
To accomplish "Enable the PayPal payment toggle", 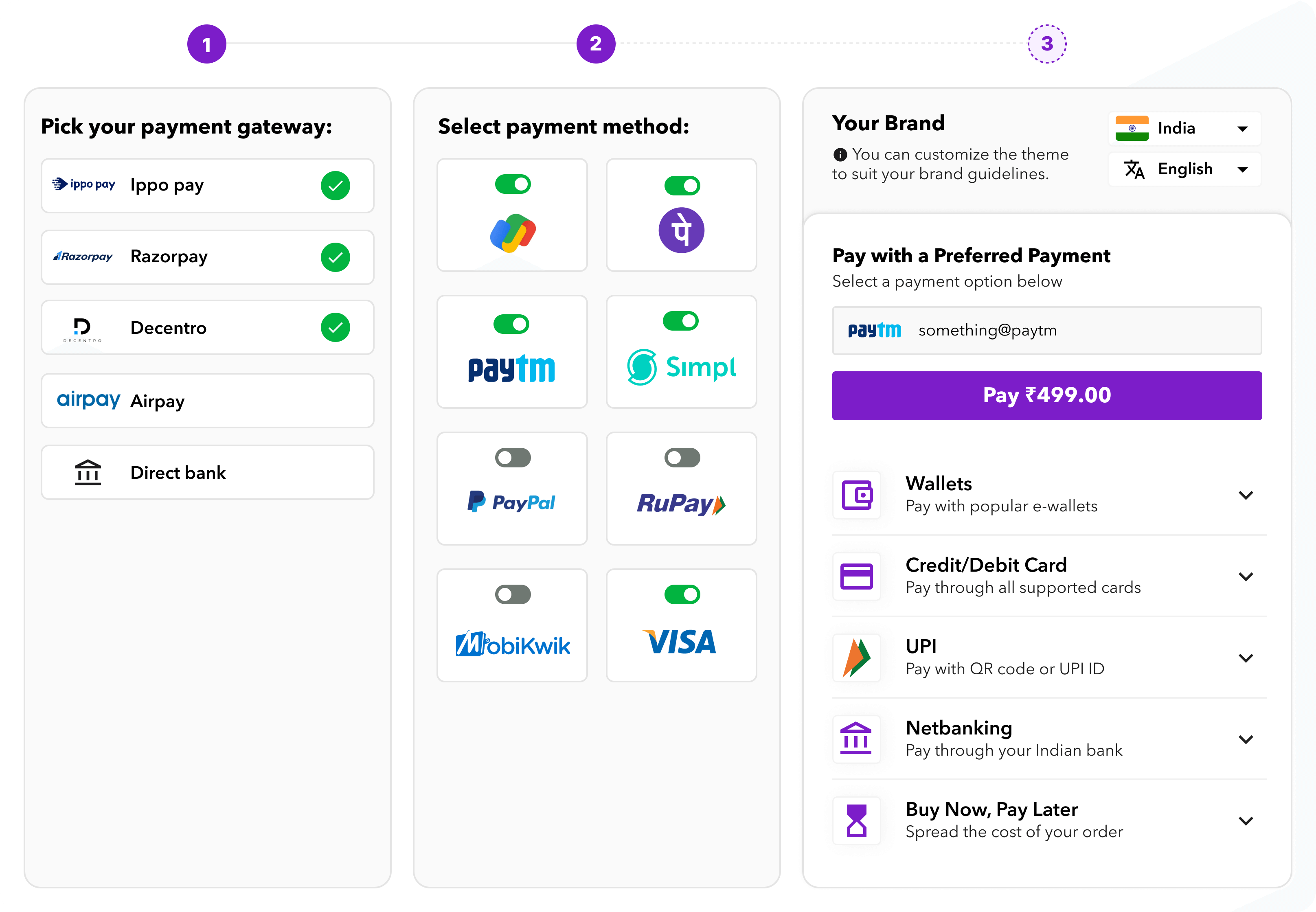I will point(513,458).
